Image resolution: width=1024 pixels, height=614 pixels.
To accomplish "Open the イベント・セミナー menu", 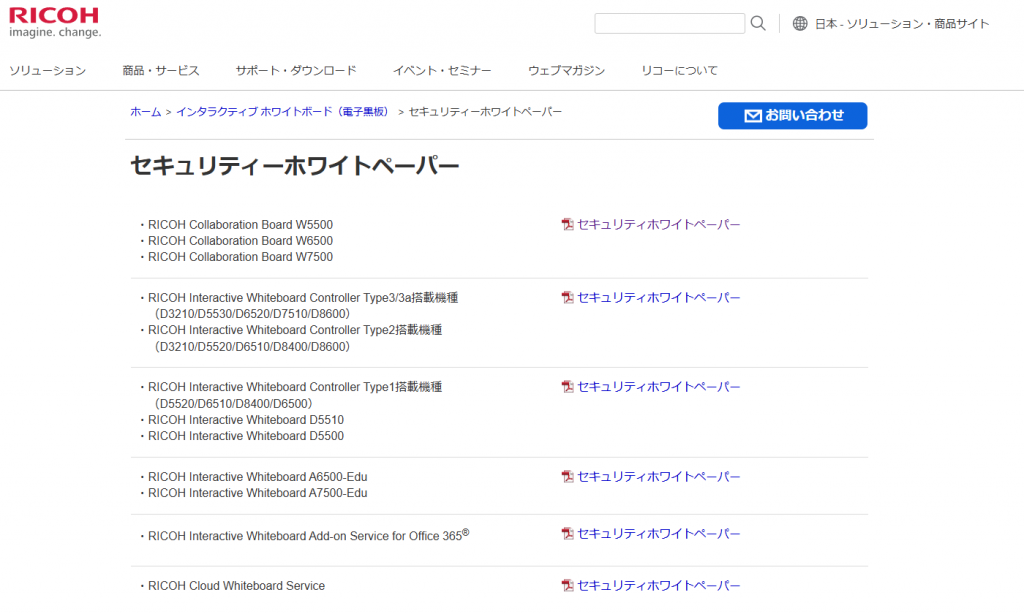I will point(442,71).
